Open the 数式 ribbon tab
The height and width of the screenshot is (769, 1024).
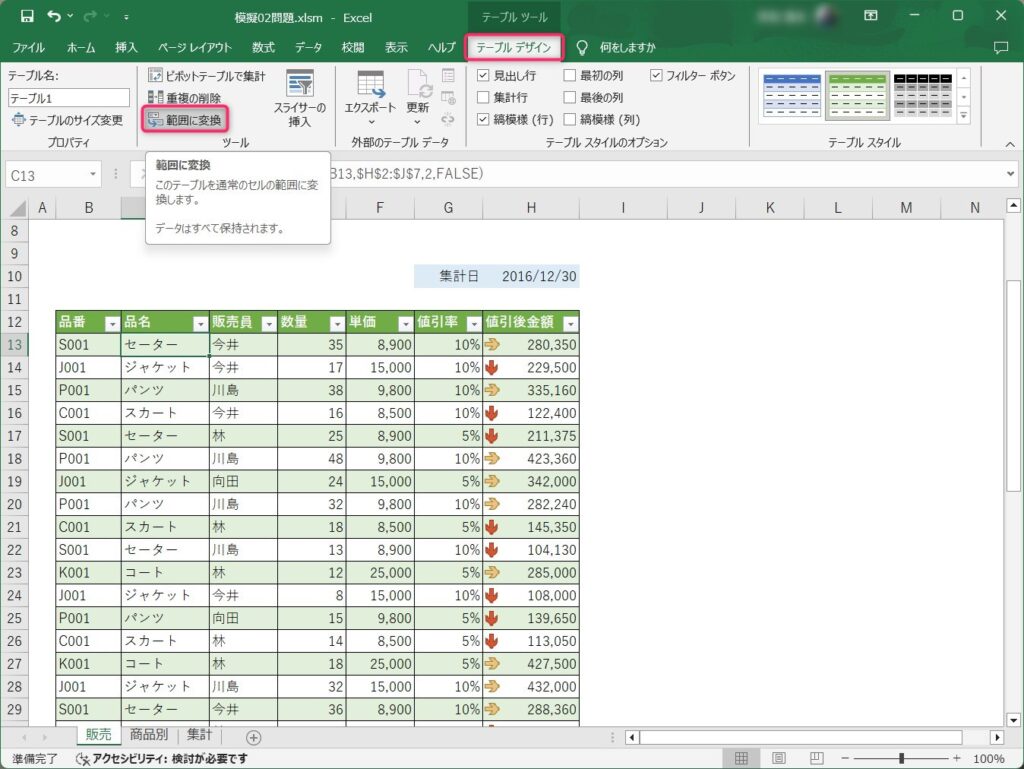(x=263, y=47)
